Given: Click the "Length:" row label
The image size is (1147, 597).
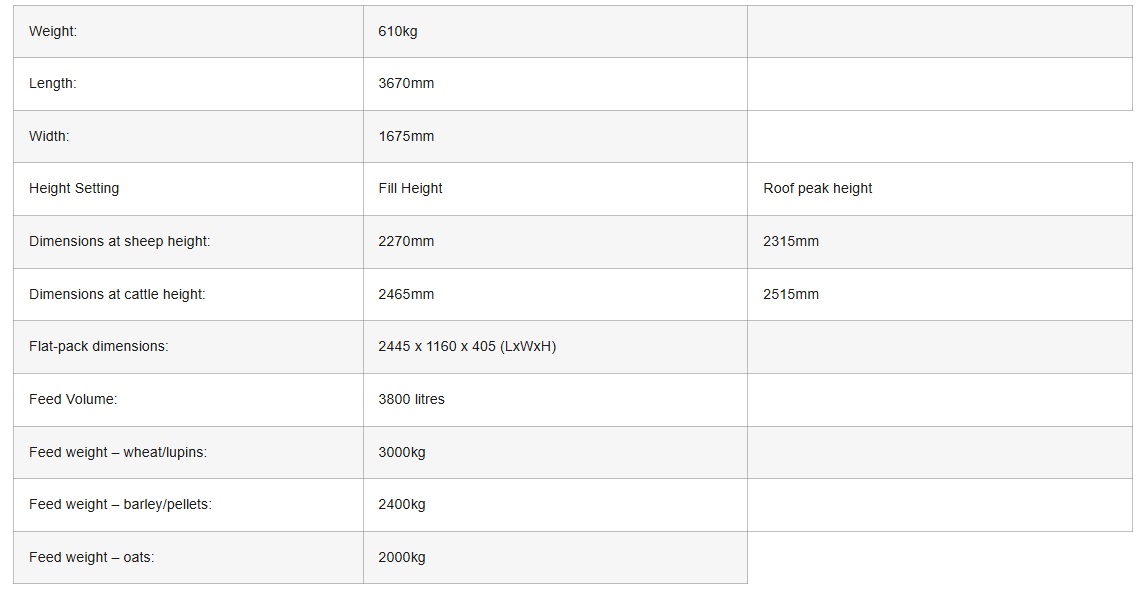Looking at the screenshot, I should 52,84.
